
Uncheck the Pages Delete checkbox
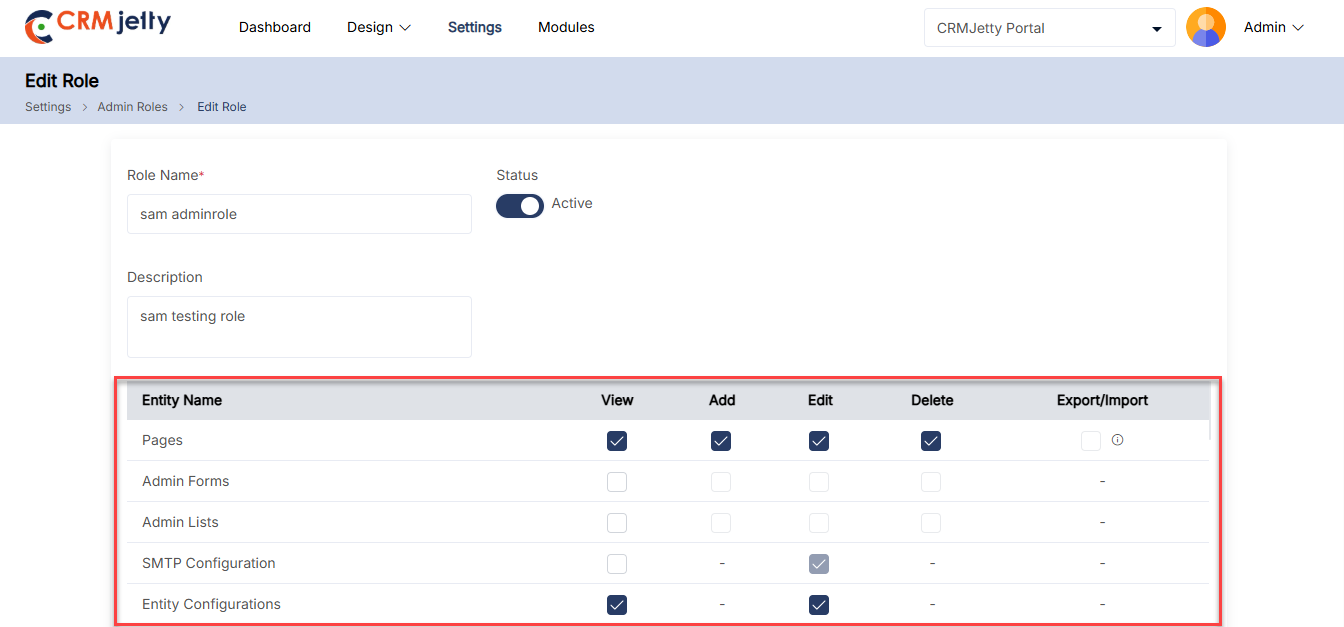tap(931, 441)
